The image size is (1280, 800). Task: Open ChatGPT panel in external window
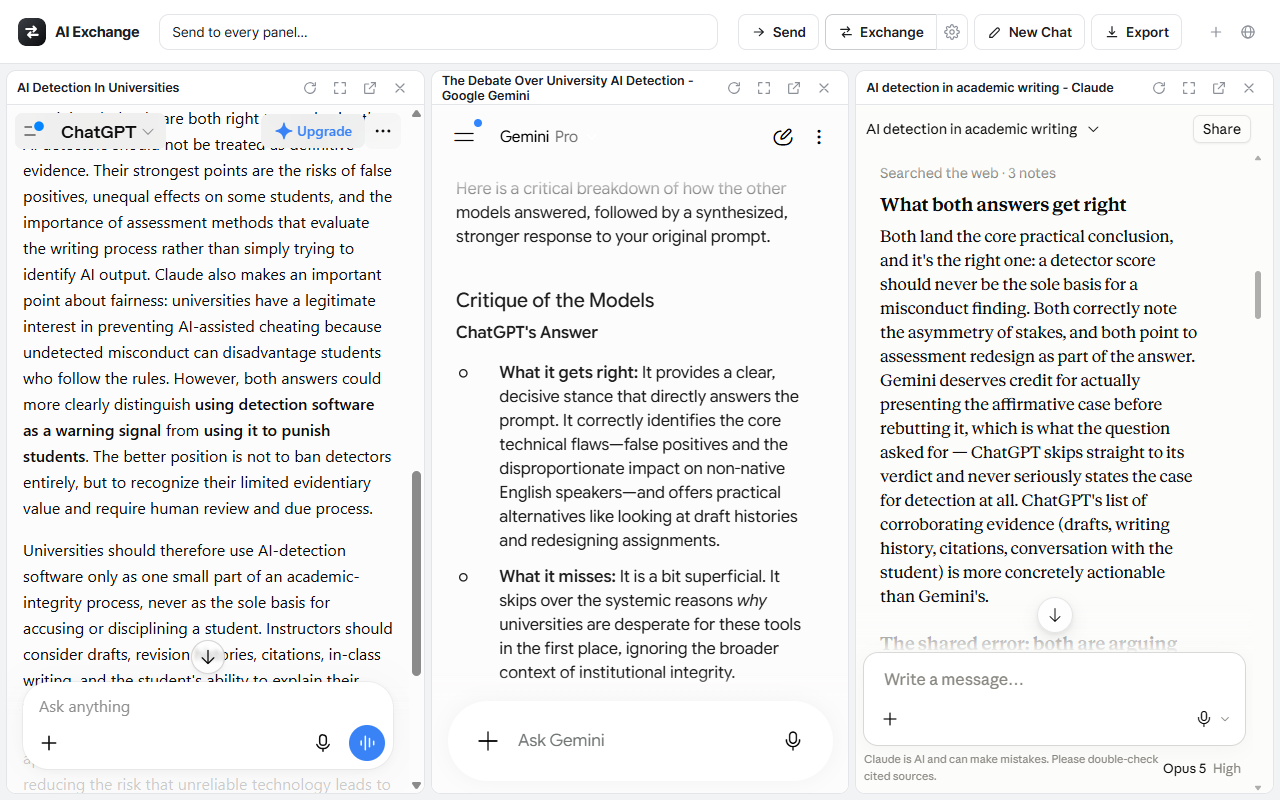(x=370, y=88)
